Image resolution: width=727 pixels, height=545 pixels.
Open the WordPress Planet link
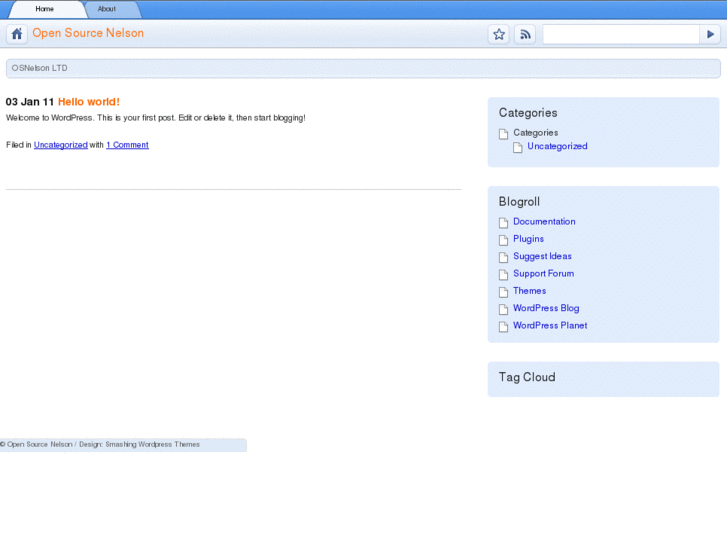pos(550,326)
